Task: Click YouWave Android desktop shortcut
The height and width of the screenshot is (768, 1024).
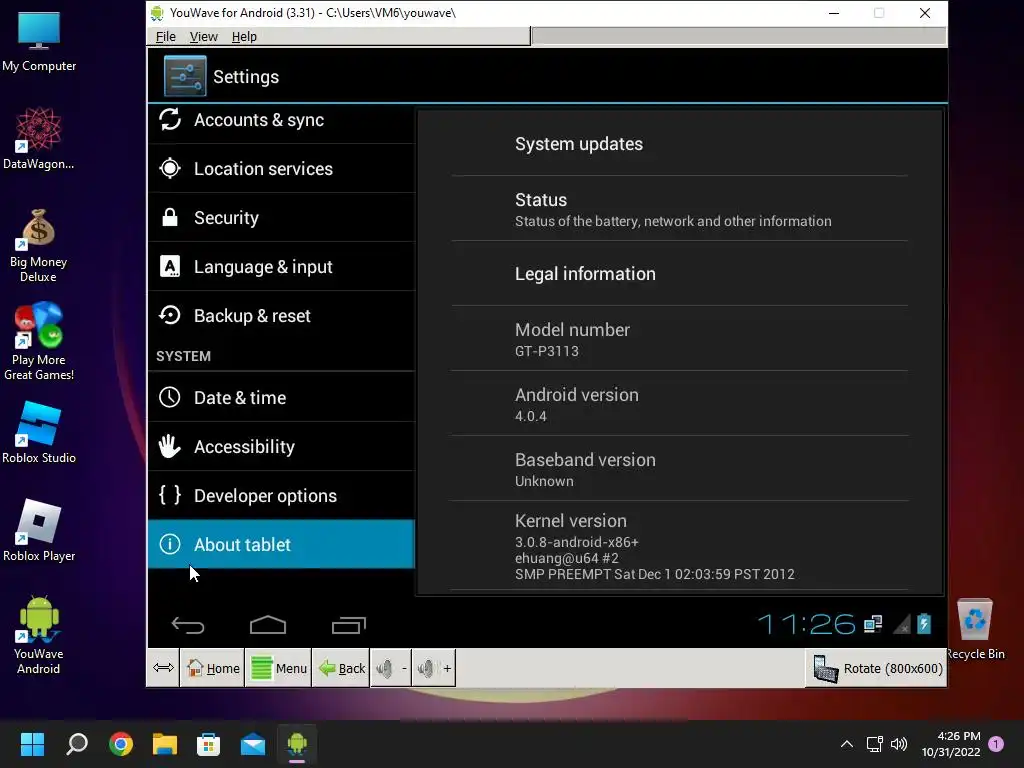Action: [39, 635]
